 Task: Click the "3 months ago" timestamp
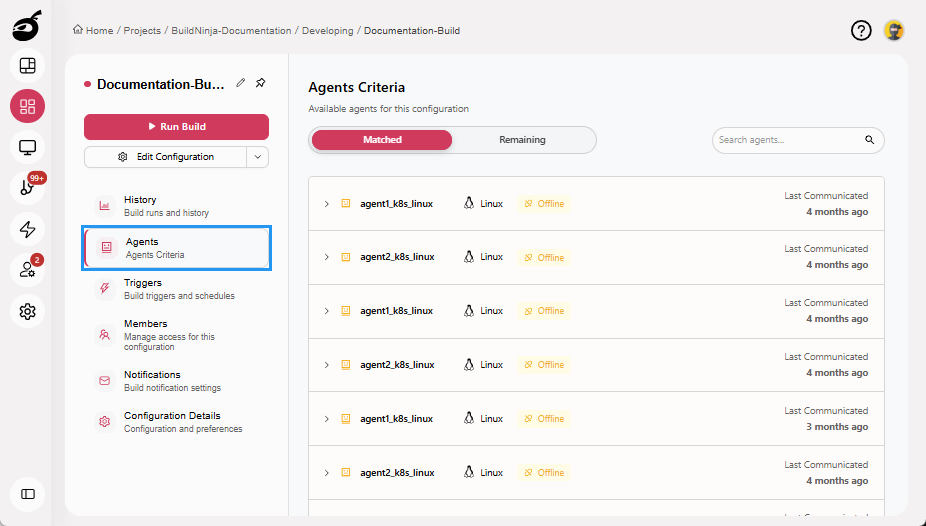(837, 427)
